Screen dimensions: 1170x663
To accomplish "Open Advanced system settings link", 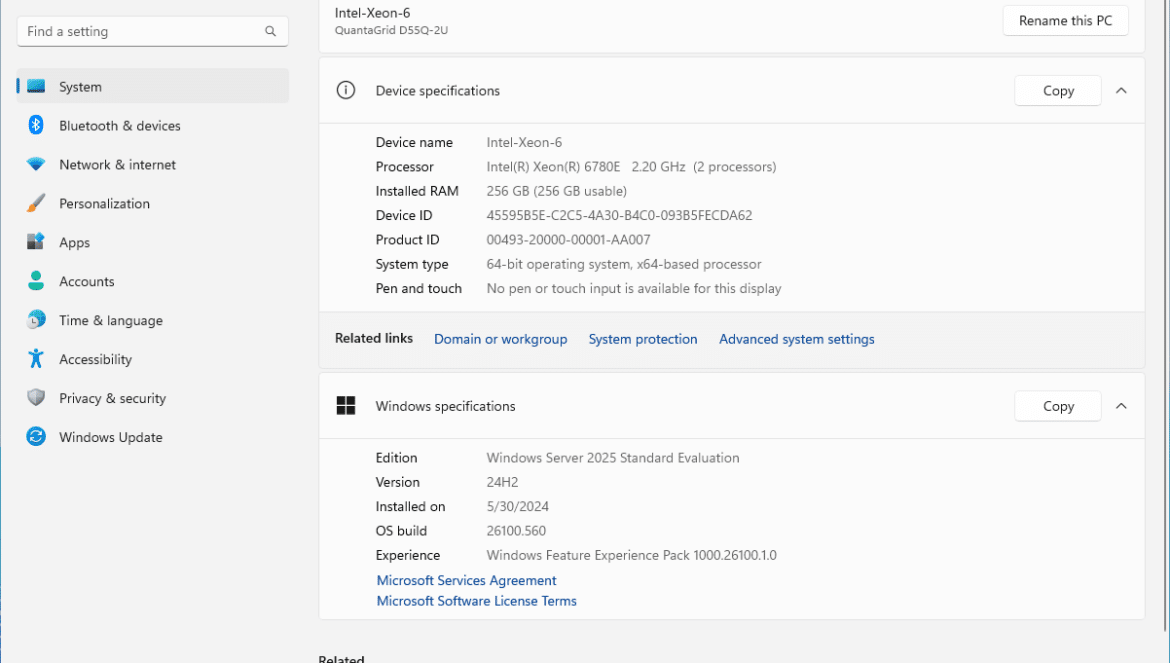I will click(x=796, y=339).
